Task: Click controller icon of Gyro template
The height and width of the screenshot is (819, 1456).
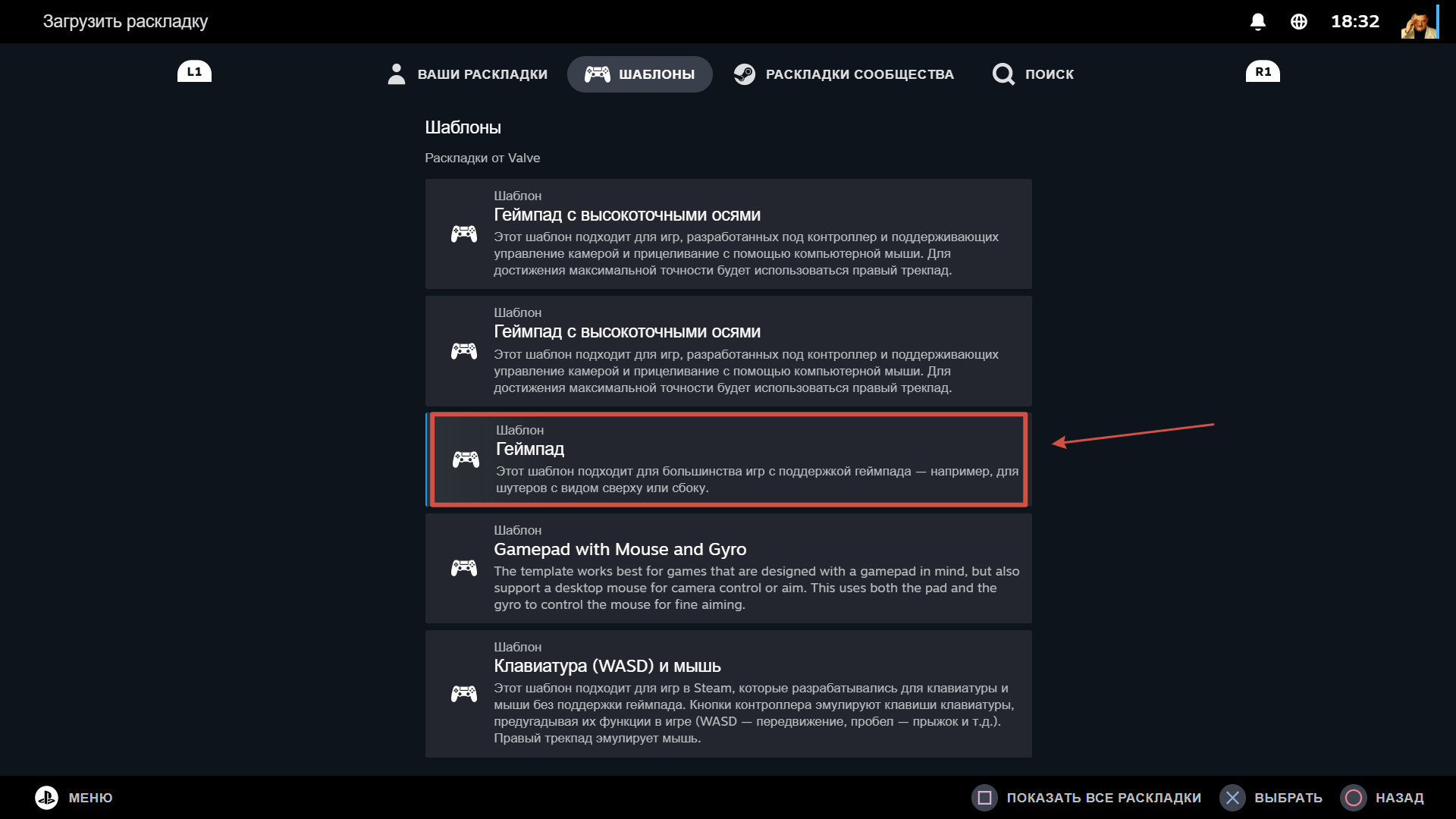Action: point(464,567)
